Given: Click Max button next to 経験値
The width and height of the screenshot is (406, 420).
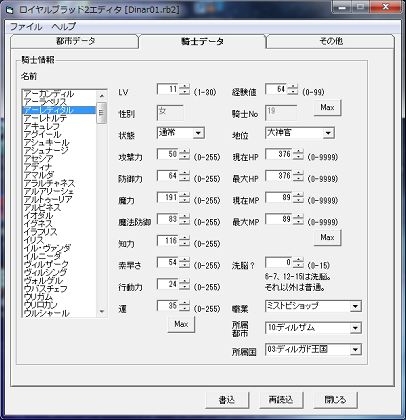Looking at the screenshot, I should point(327,108).
